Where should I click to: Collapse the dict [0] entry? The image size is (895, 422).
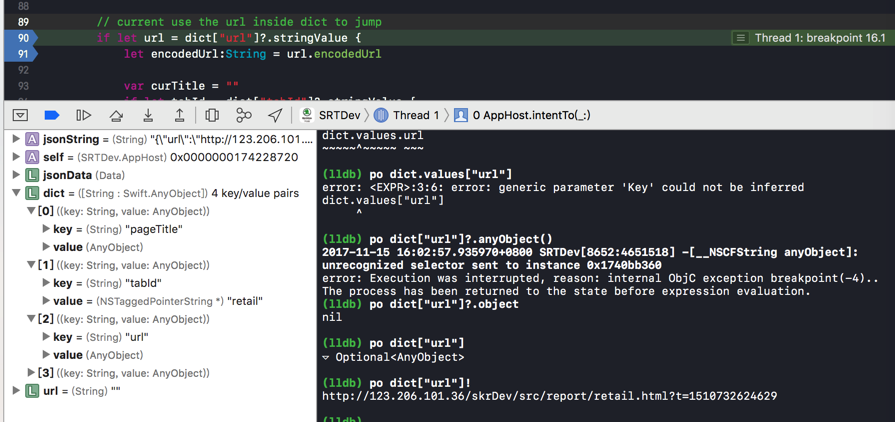pyautogui.click(x=31, y=211)
